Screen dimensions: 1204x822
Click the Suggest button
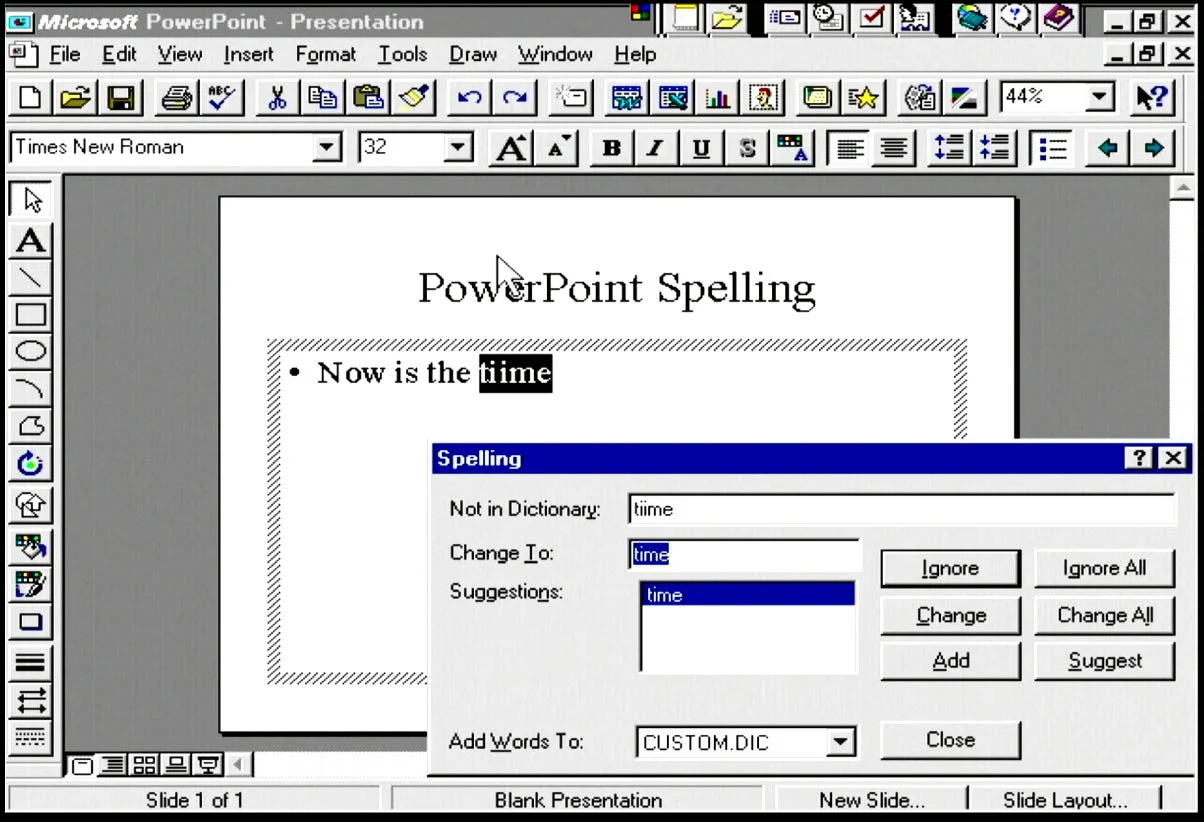(x=1104, y=661)
